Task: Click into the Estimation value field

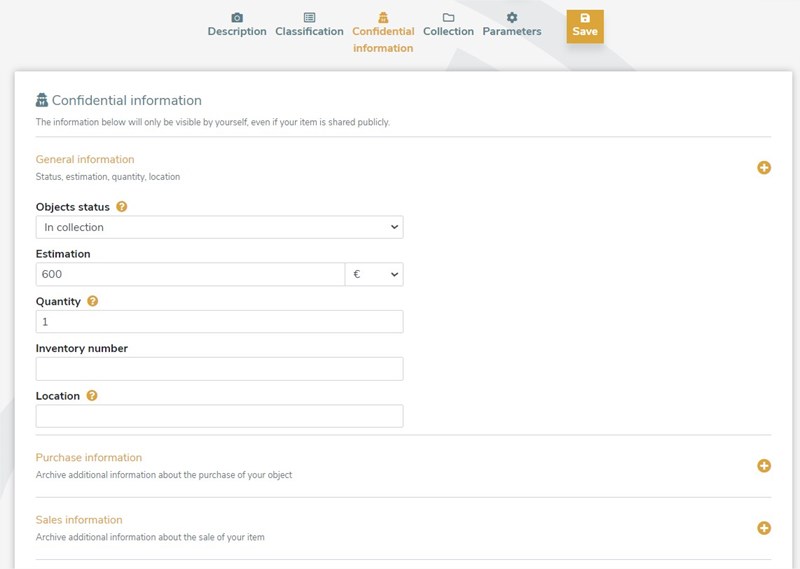Action: tap(190, 274)
